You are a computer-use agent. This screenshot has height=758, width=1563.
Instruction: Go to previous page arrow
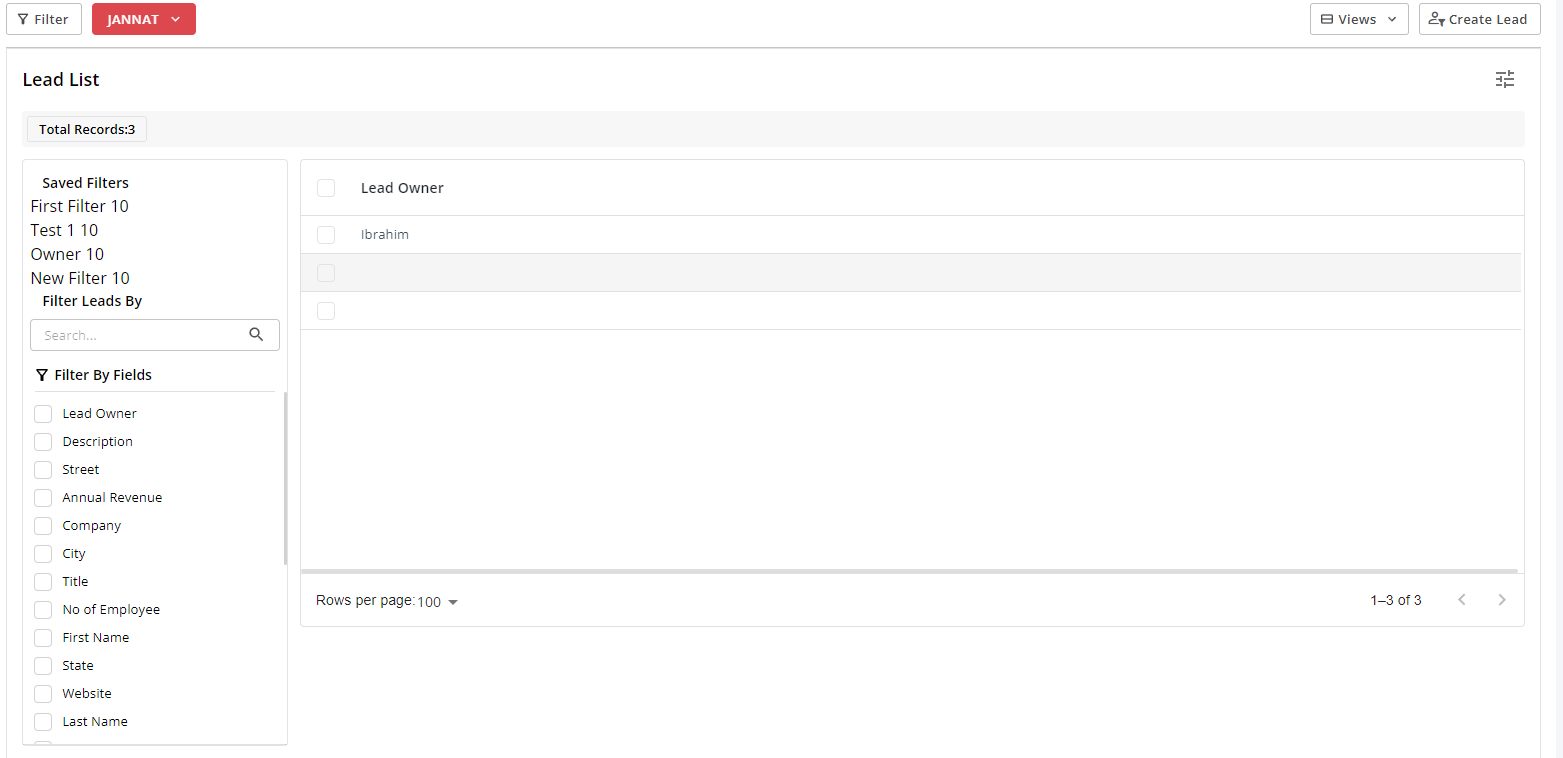1462,600
